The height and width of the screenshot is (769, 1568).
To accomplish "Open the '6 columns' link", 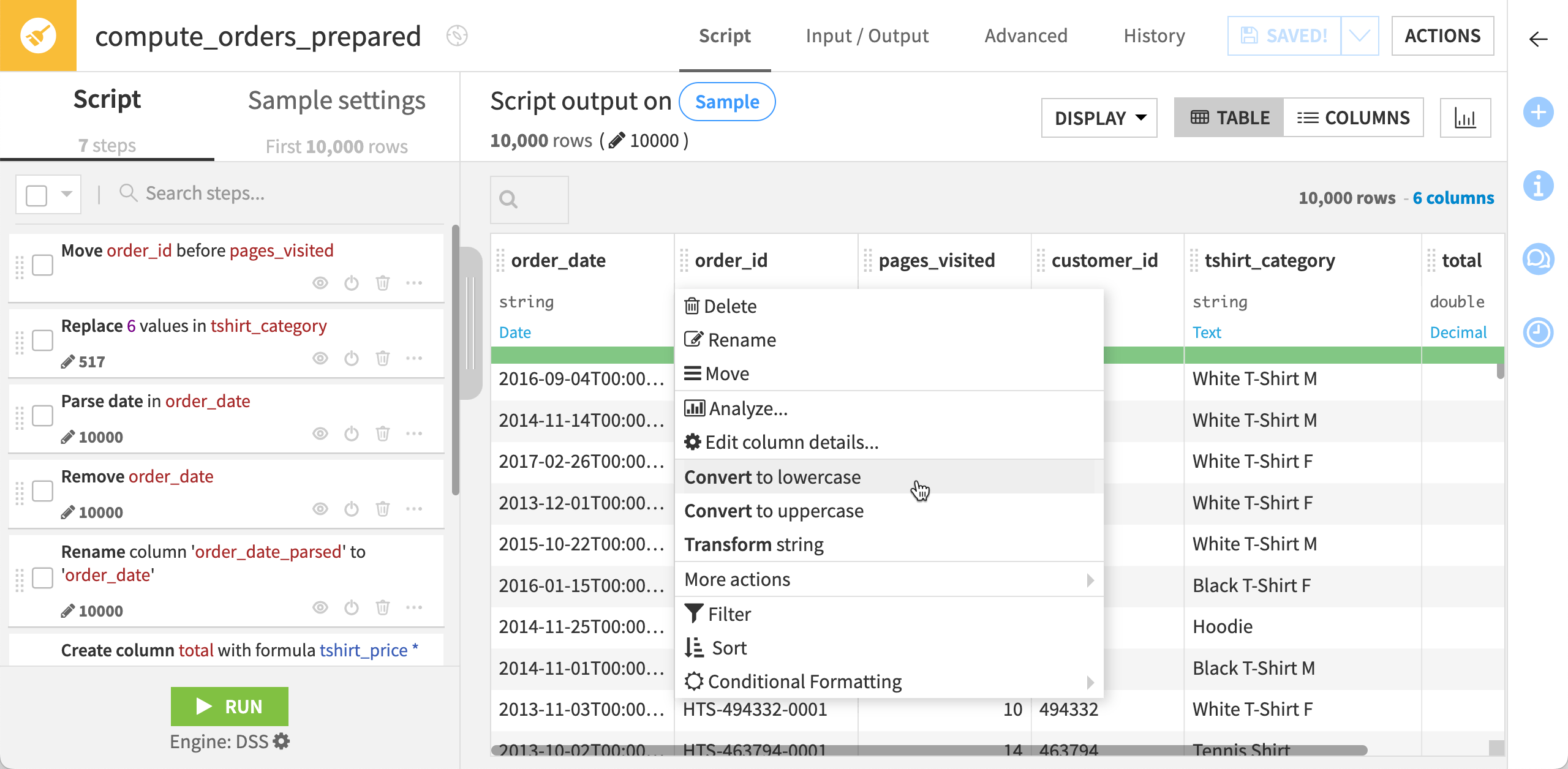I will (x=1453, y=197).
